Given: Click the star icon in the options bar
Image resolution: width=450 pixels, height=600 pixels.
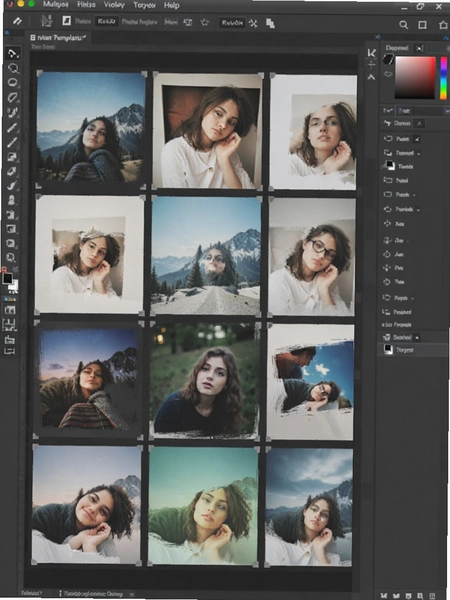Looking at the screenshot, I should coord(205,23).
